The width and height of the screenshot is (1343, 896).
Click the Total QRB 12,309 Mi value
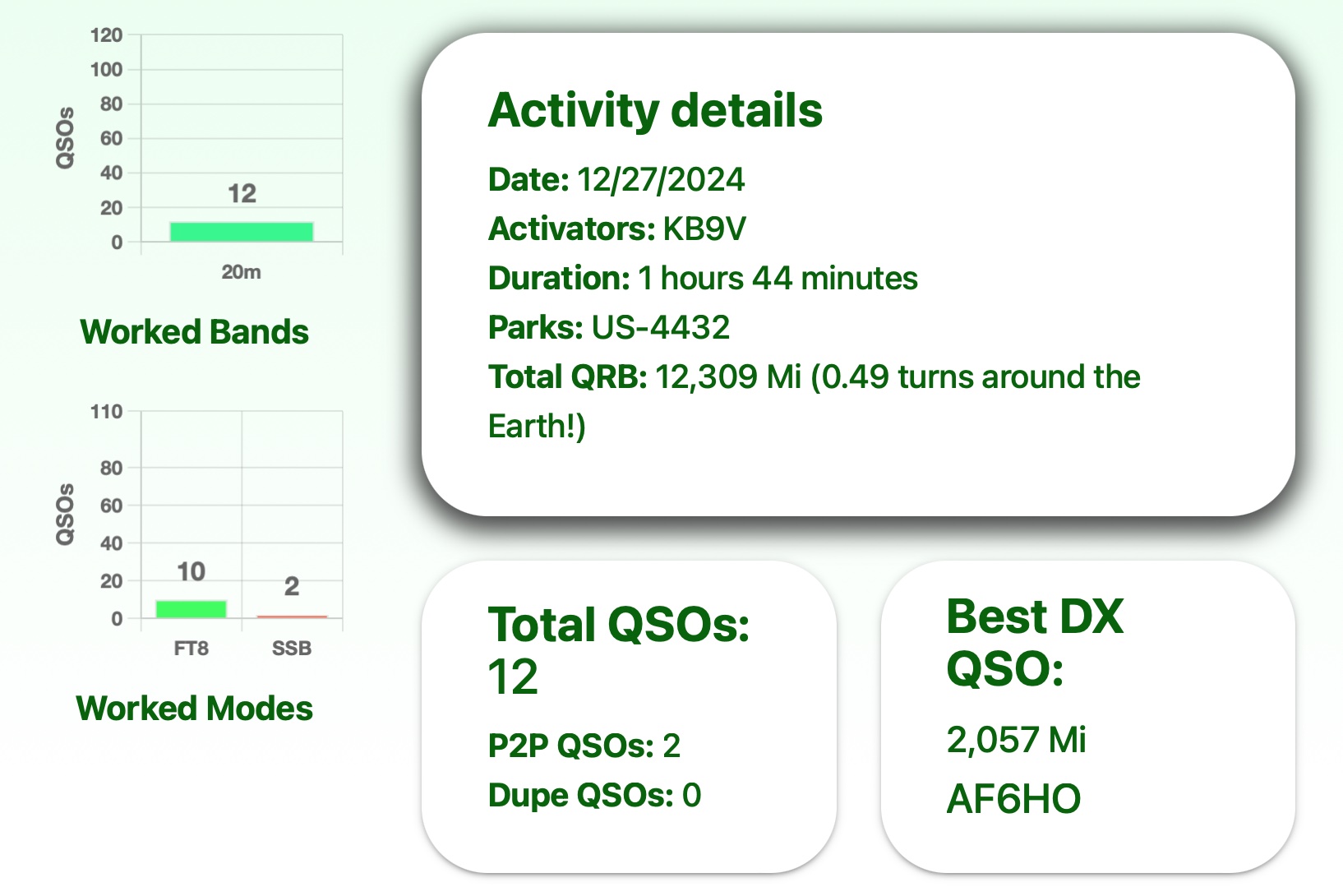[727, 377]
